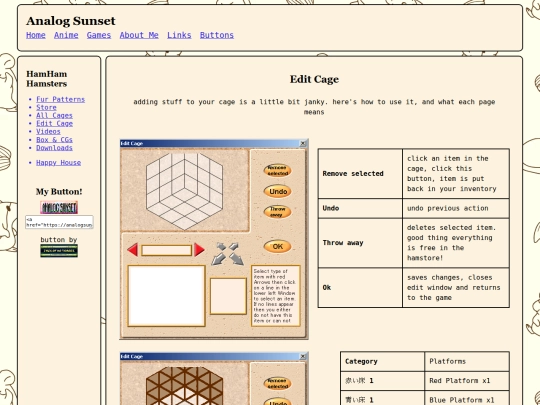Click the 'undo previous action' description cell
The image size is (540, 405).
coord(456,208)
